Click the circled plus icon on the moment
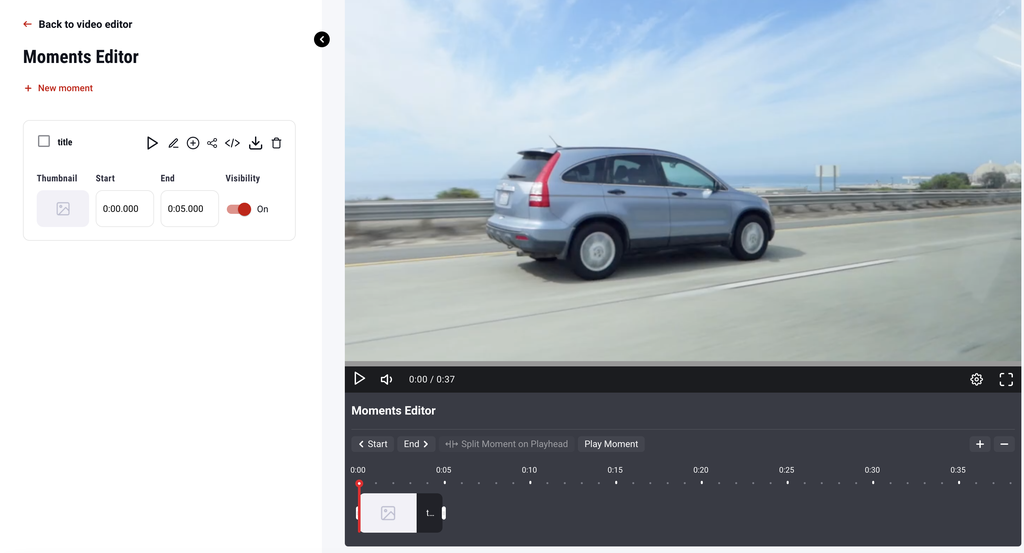Image resolution: width=1024 pixels, height=553 pixels. [193, 143]
